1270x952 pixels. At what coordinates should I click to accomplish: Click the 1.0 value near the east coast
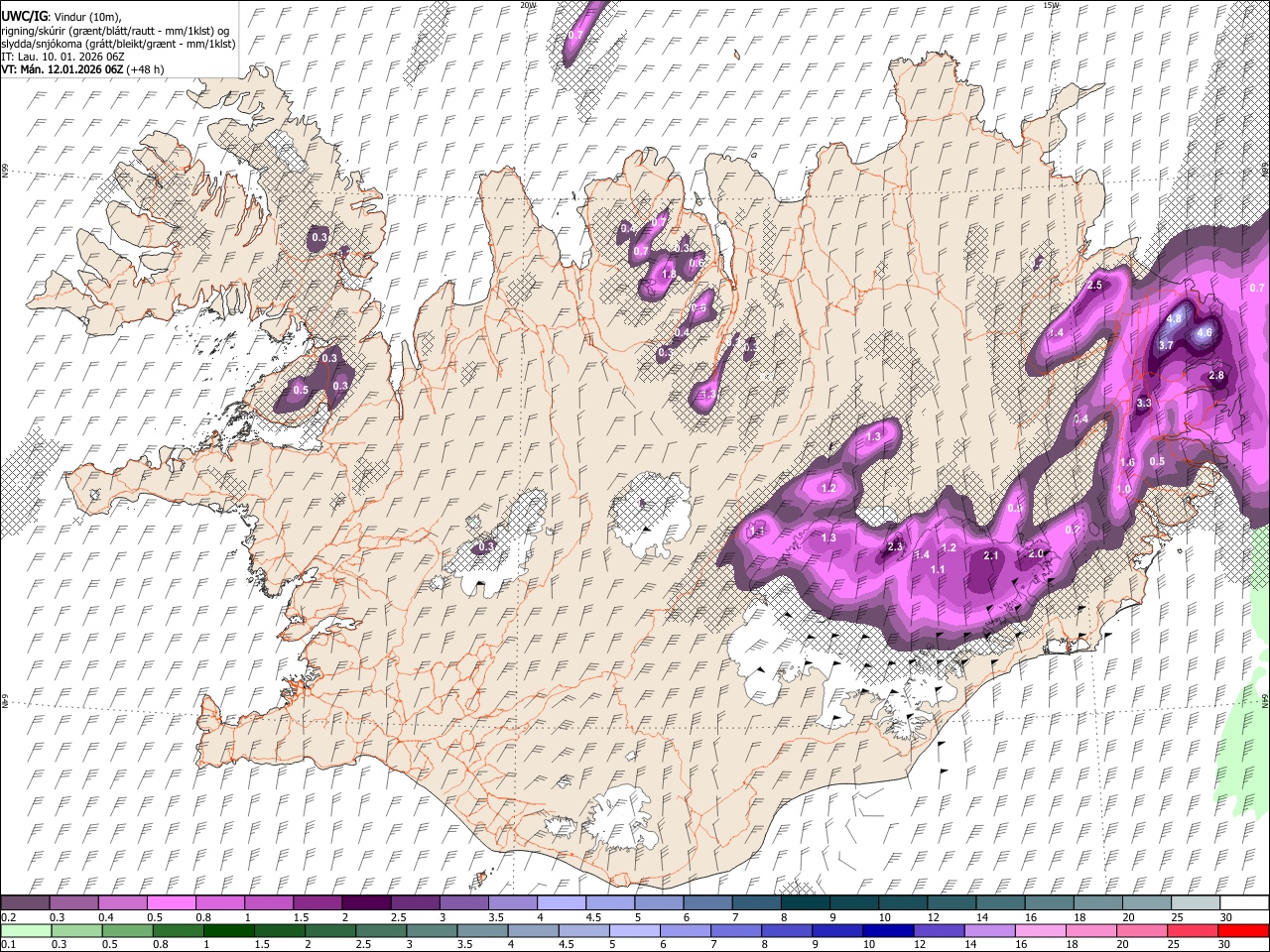click(1123, 490)
